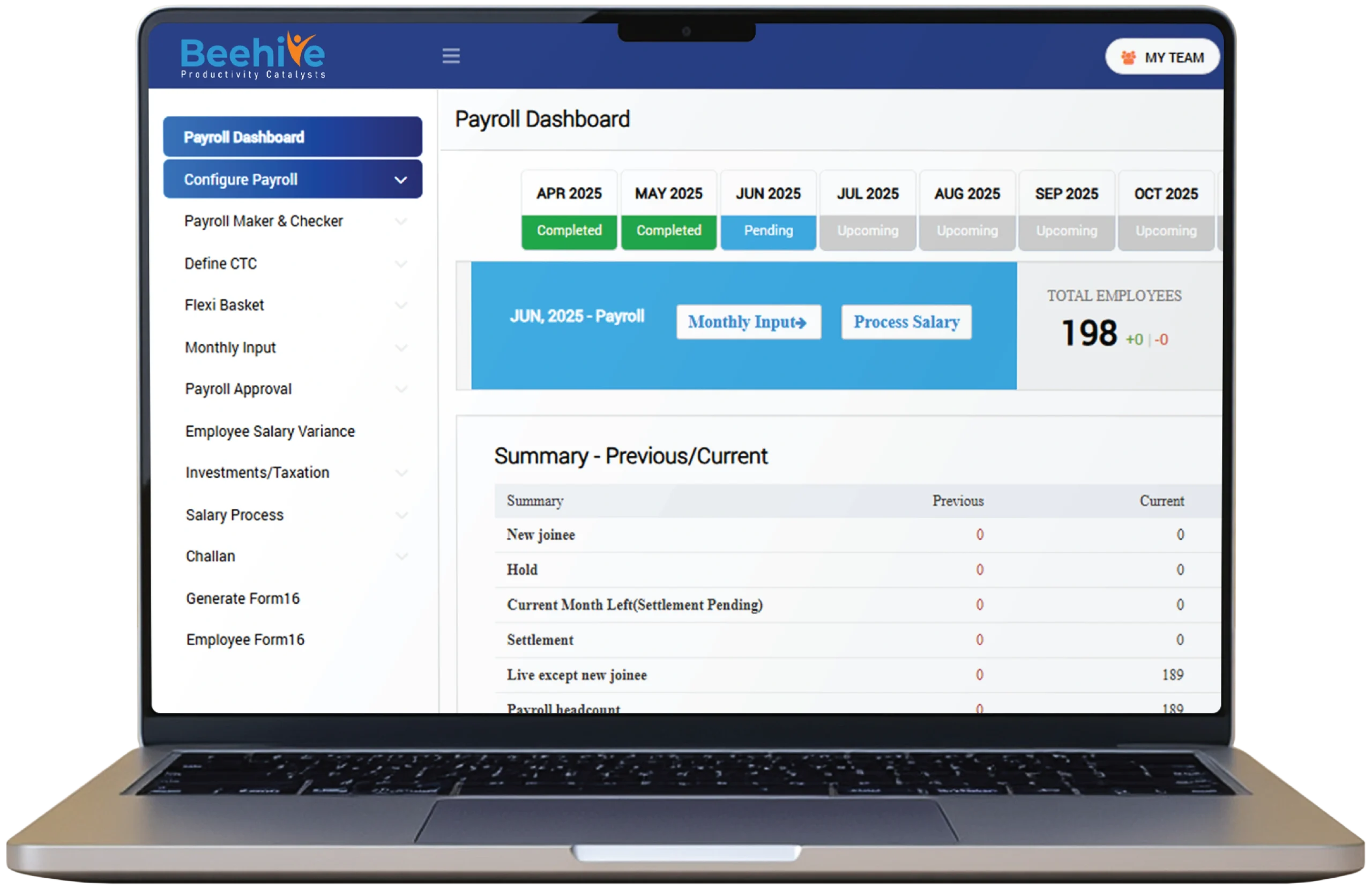The image size is (1372, 889).
Task: Open Generate Form16 link
Action: click(243, 599)
